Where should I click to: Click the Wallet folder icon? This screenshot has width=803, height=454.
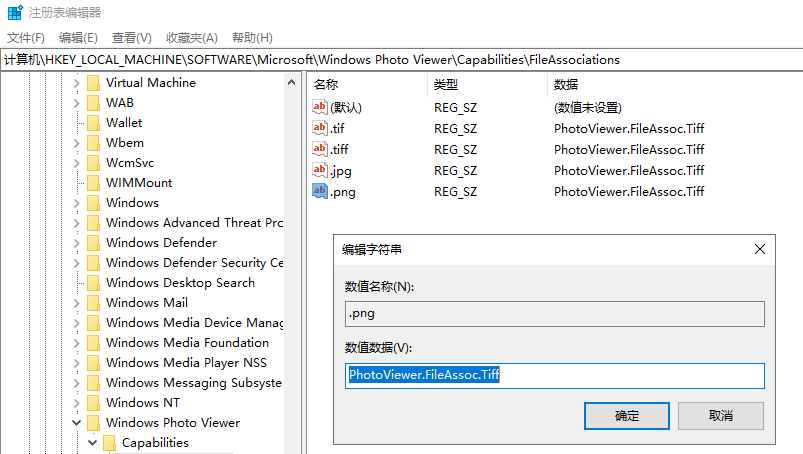click(93, 123)
